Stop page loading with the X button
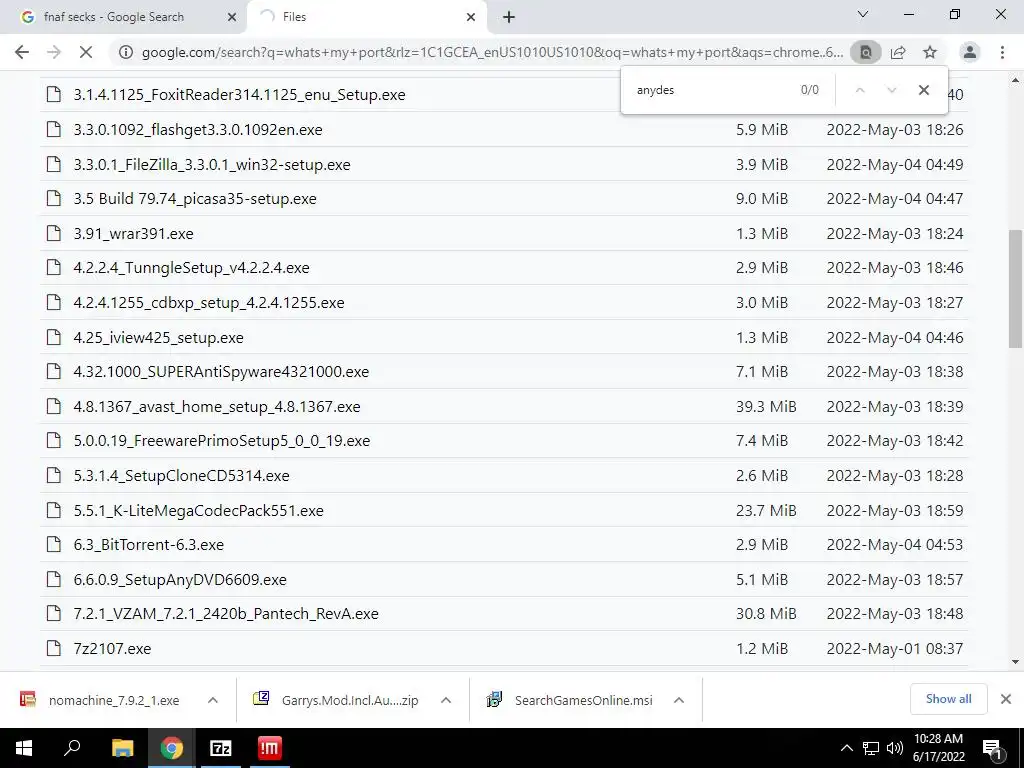The height and width of the screenshot is (768, 1024). click(86, 52)
